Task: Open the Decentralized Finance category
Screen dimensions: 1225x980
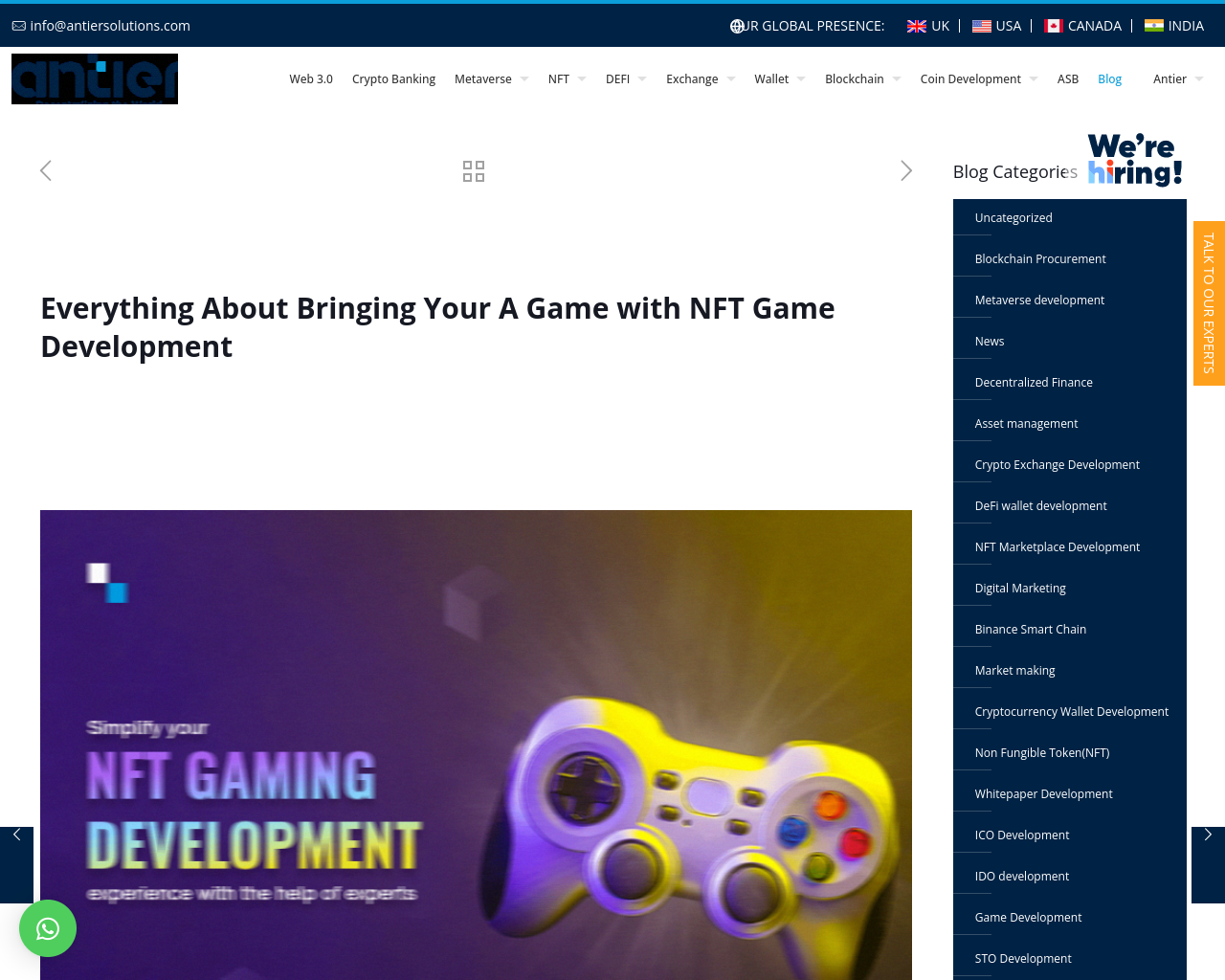Action: click(1034, 383)
